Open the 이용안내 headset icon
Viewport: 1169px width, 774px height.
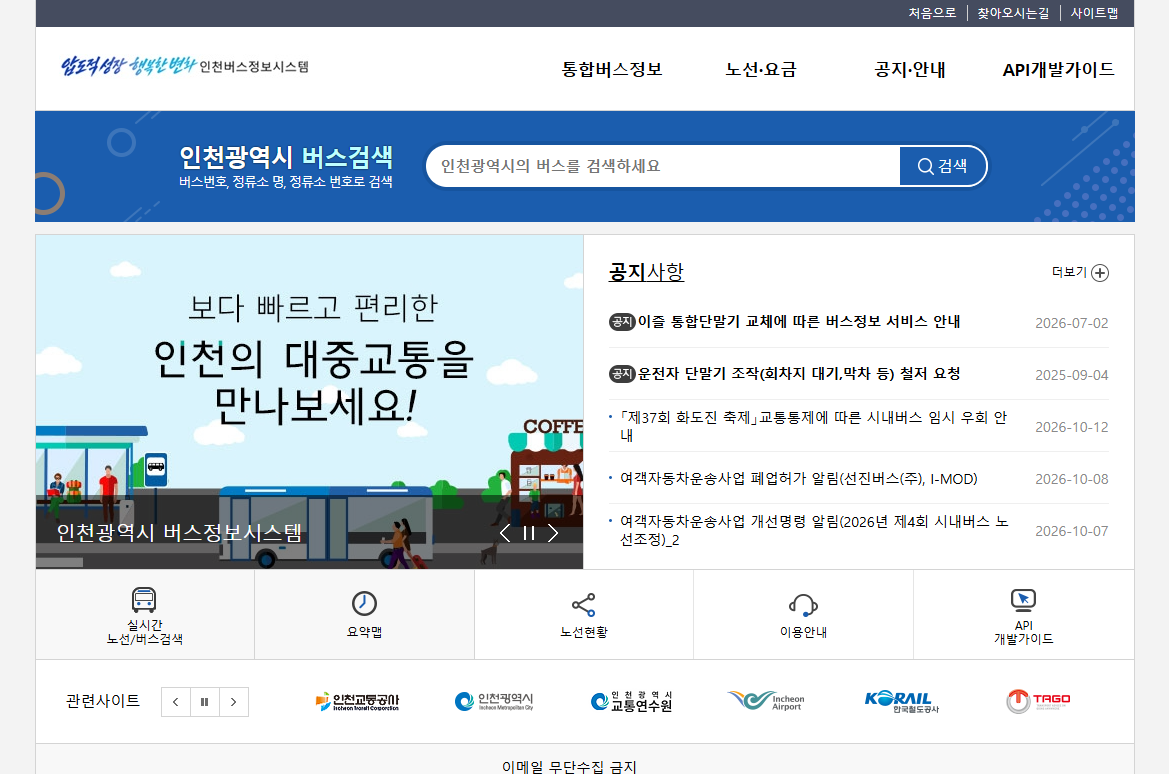click(803, 605)
